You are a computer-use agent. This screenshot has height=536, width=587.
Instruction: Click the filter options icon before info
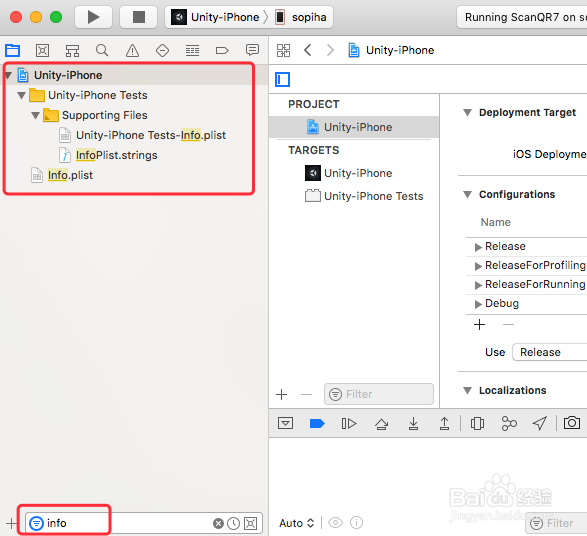click(x=36, y=523)
